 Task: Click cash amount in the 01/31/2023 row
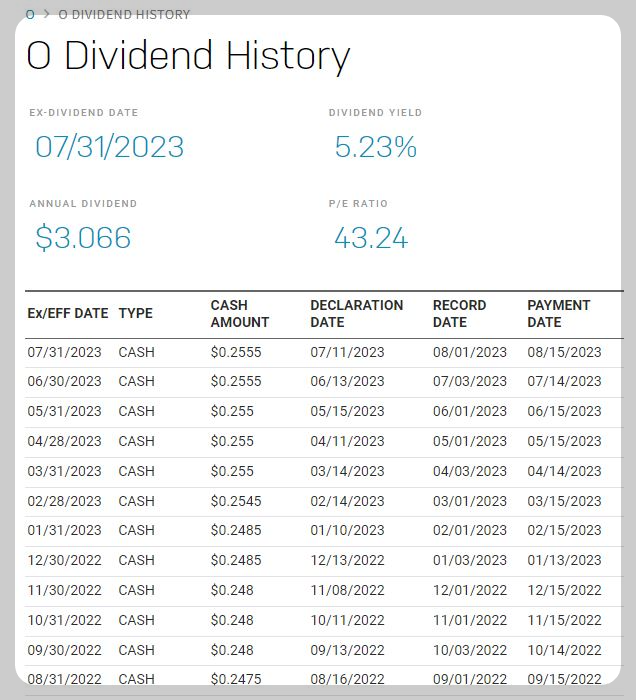click(236, 530)
